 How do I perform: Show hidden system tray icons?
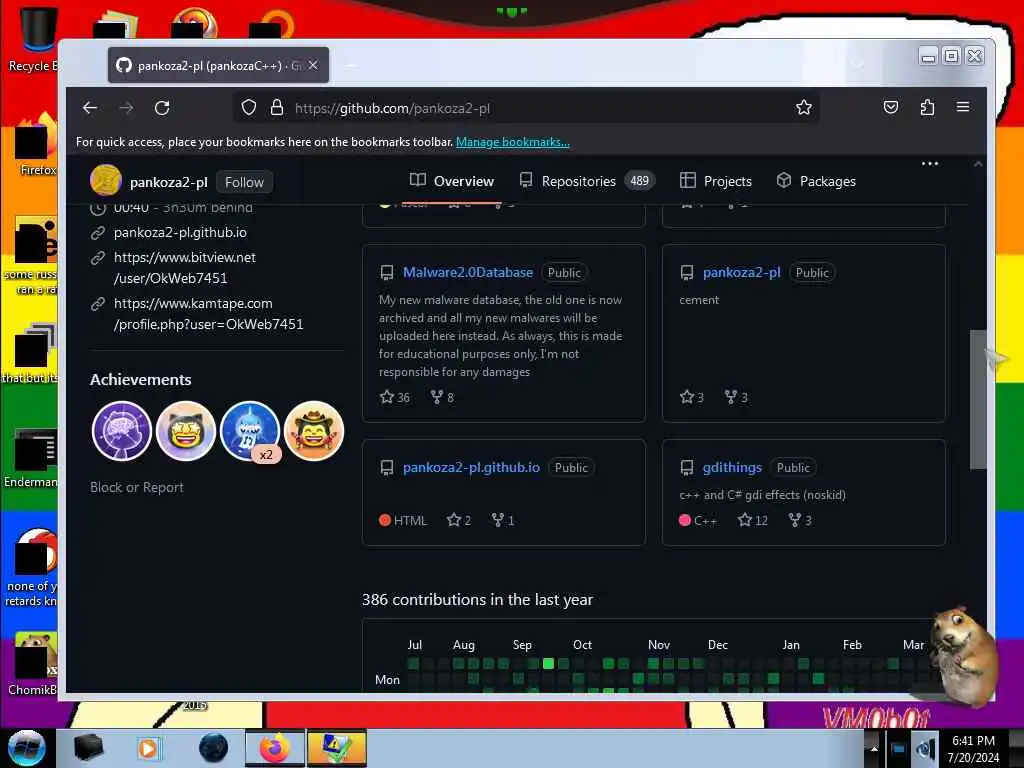point(874,748)
